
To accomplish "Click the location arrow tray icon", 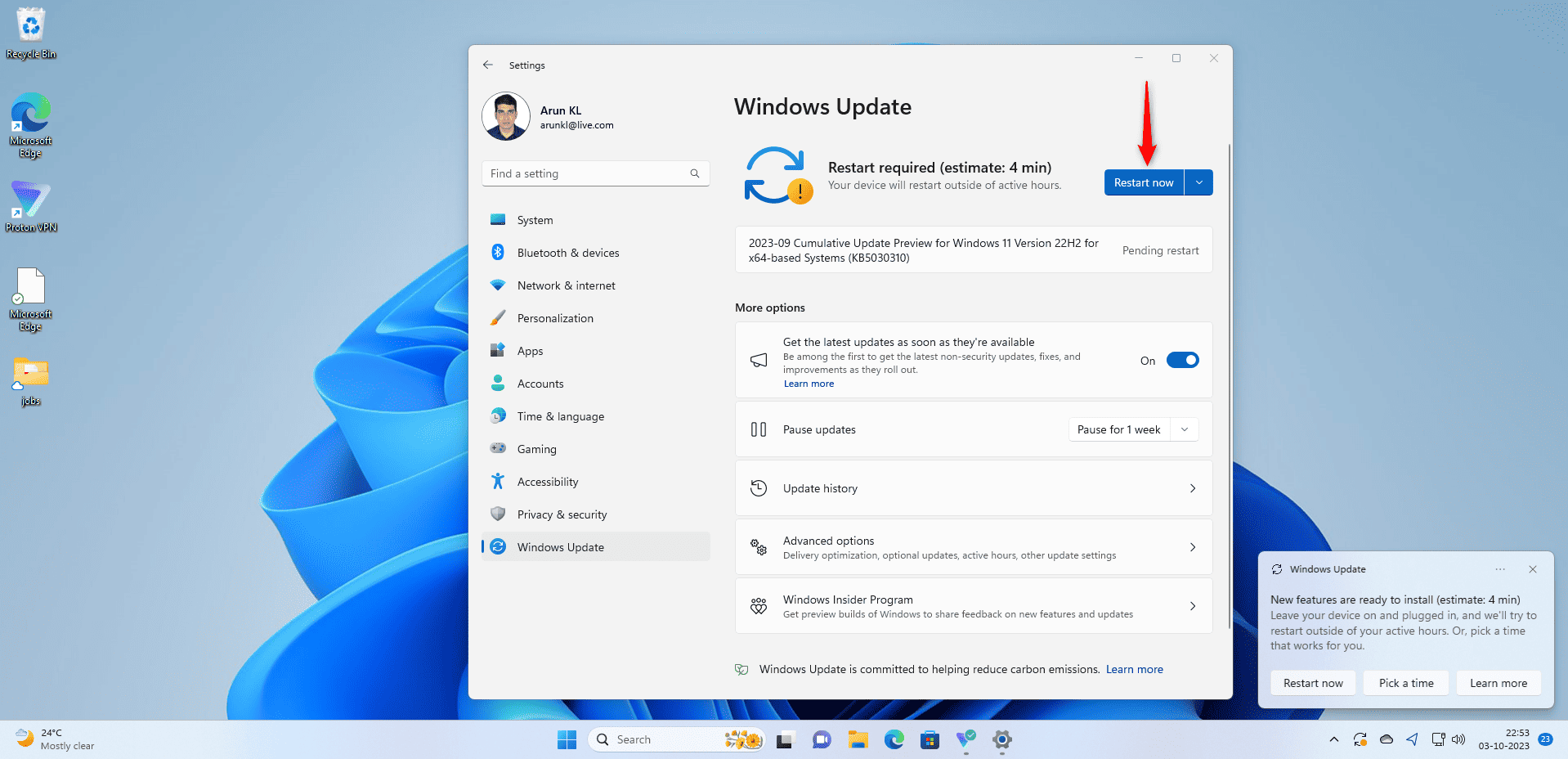I will (x=1412, y=739).
